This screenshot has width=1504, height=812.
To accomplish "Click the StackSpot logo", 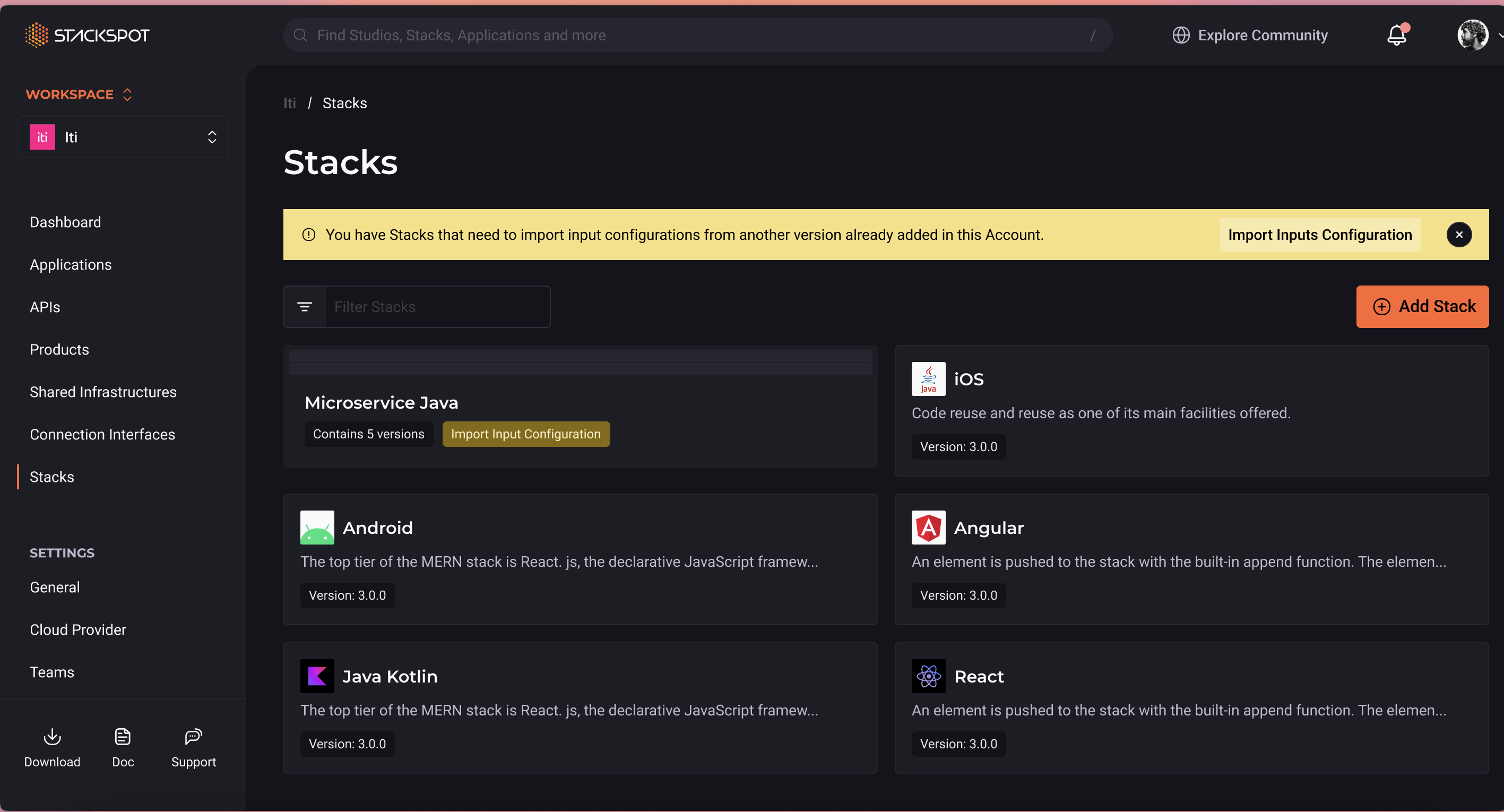I will 87,35.
